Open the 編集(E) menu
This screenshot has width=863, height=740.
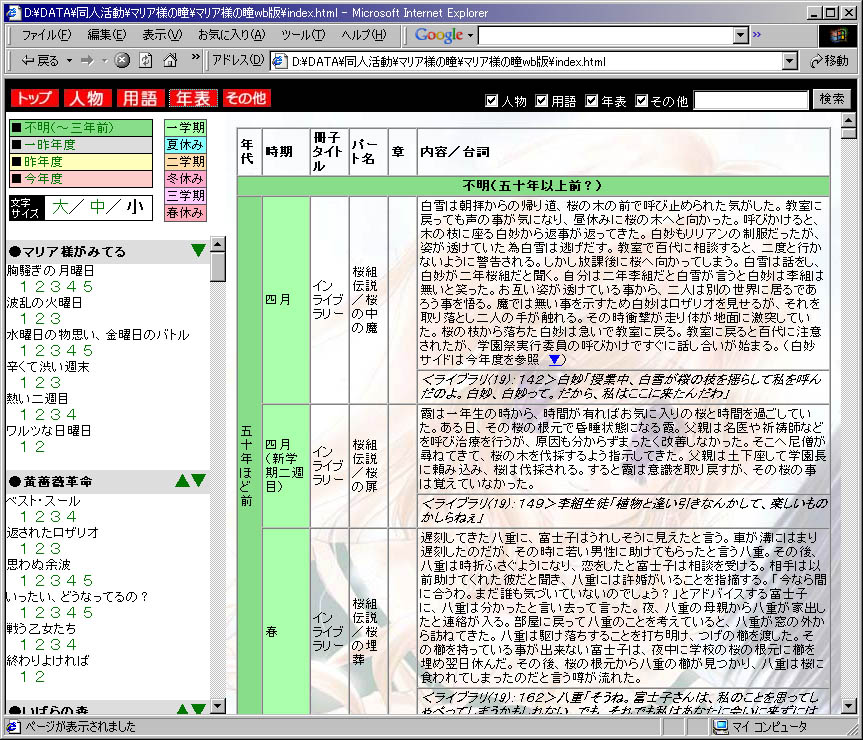click(x=107, y=35)
